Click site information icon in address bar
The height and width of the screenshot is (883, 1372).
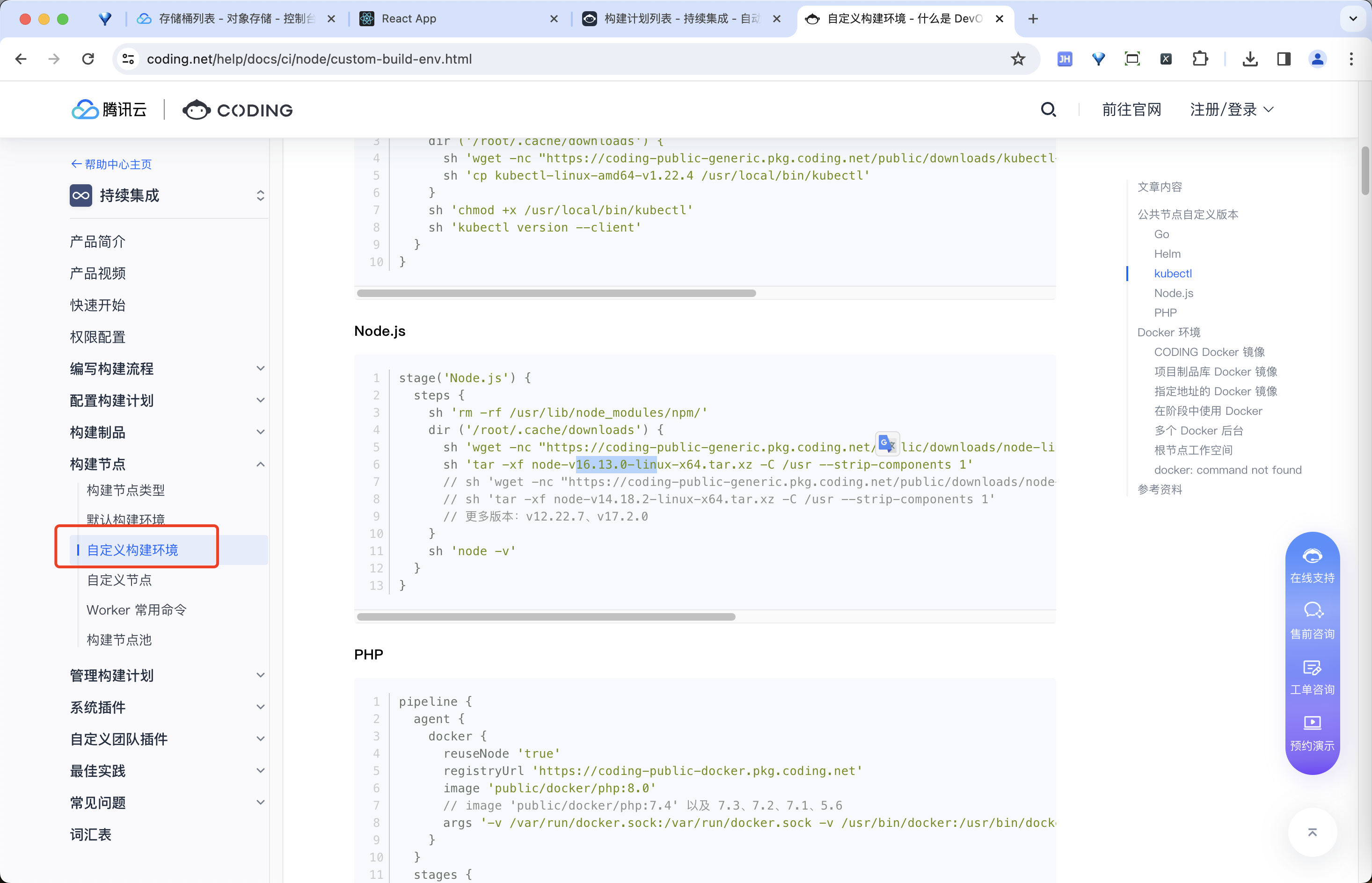coord(129,59)
